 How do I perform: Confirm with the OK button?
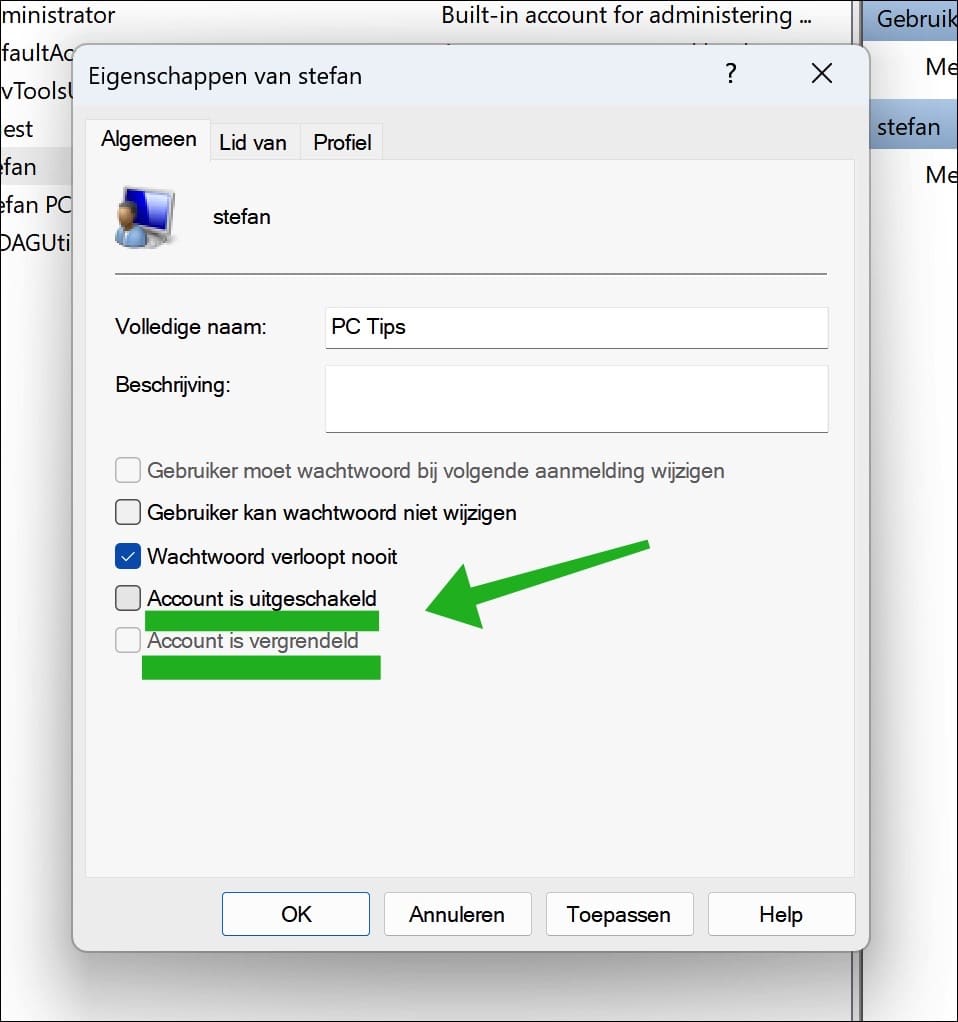[x=296, y=914]
